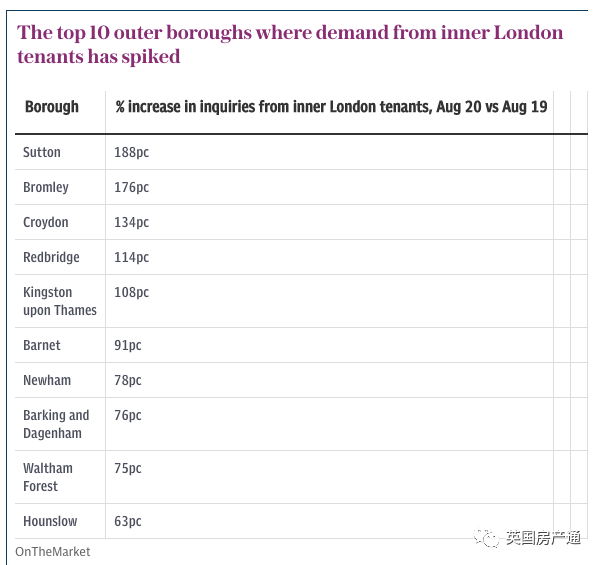Click the 英国房产通 watermark text
This screenshot has width=600, height=565.
click(543, 537)
